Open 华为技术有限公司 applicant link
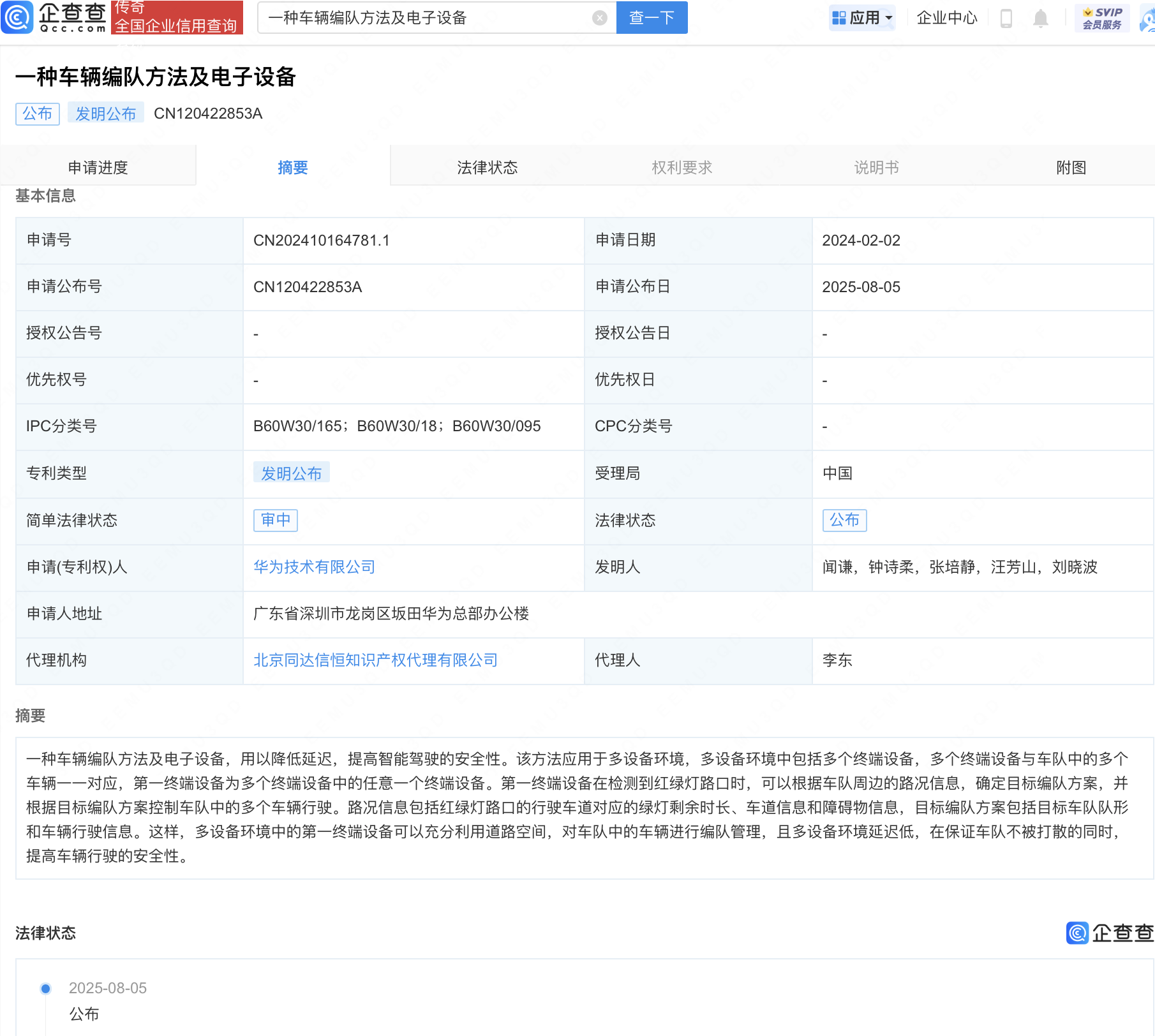1155x1036 pixels. (x=314, y=566)
